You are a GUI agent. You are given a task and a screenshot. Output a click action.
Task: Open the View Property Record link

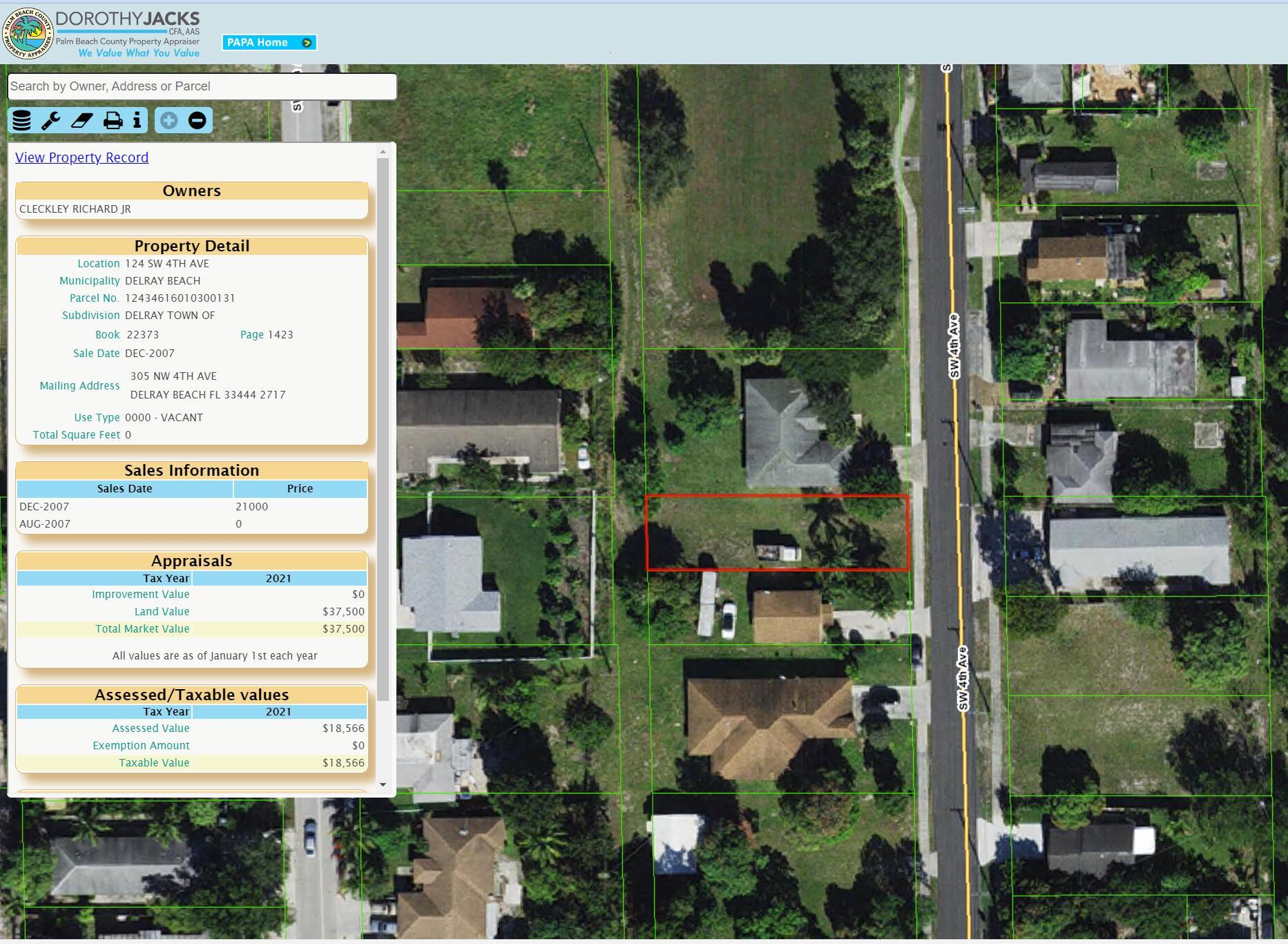[x=81, y=157]
